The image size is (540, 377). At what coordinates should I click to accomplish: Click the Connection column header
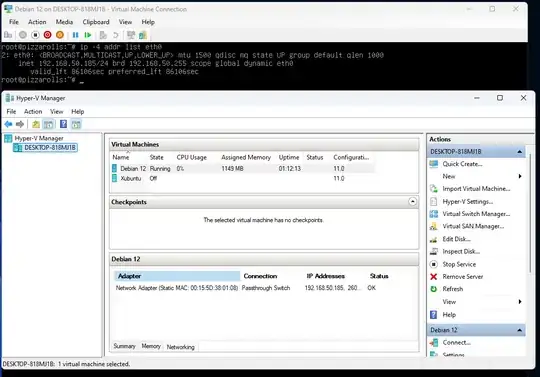[x=260, y=276]
